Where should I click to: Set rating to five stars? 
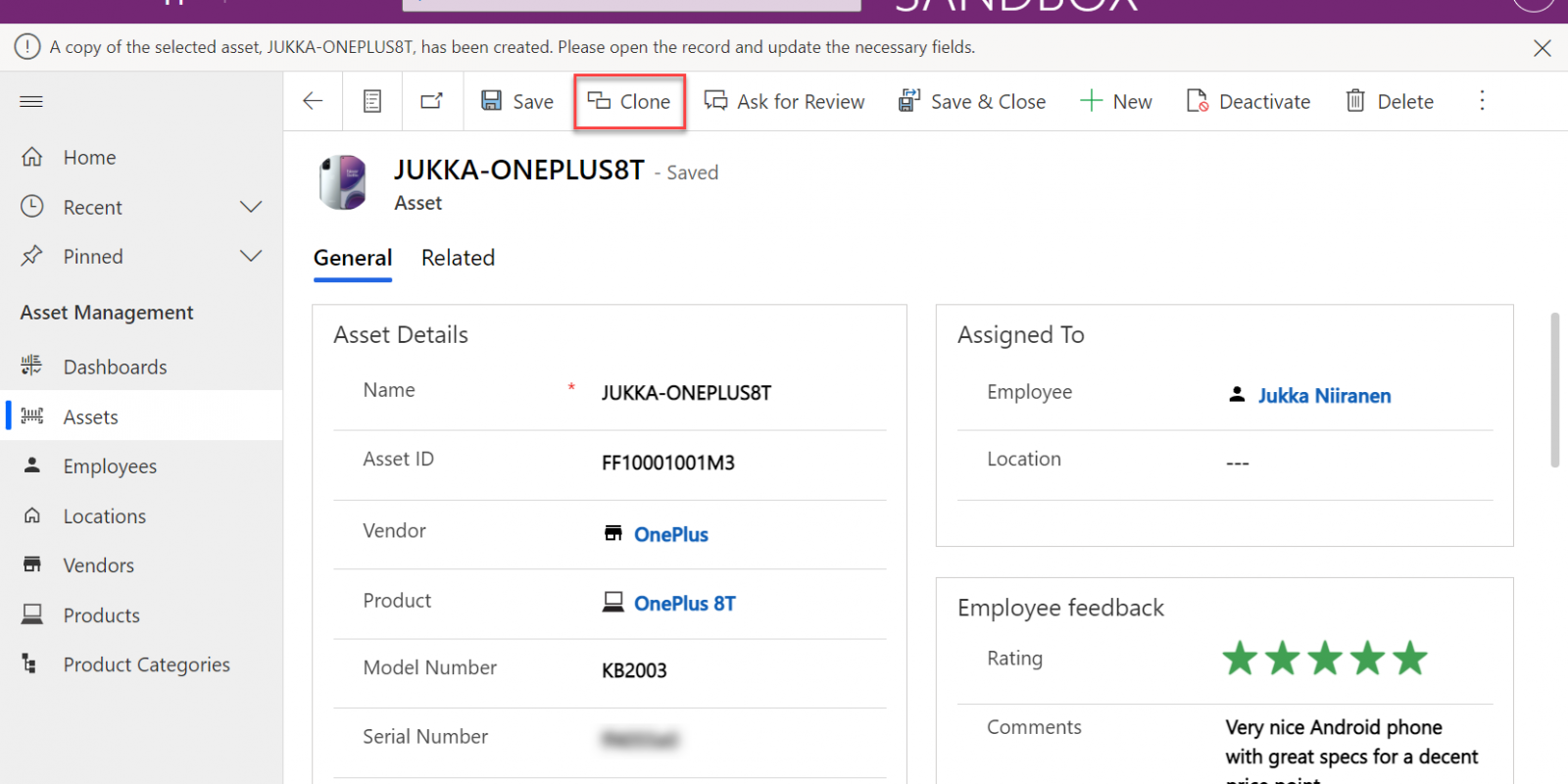tap(1410, 659)
